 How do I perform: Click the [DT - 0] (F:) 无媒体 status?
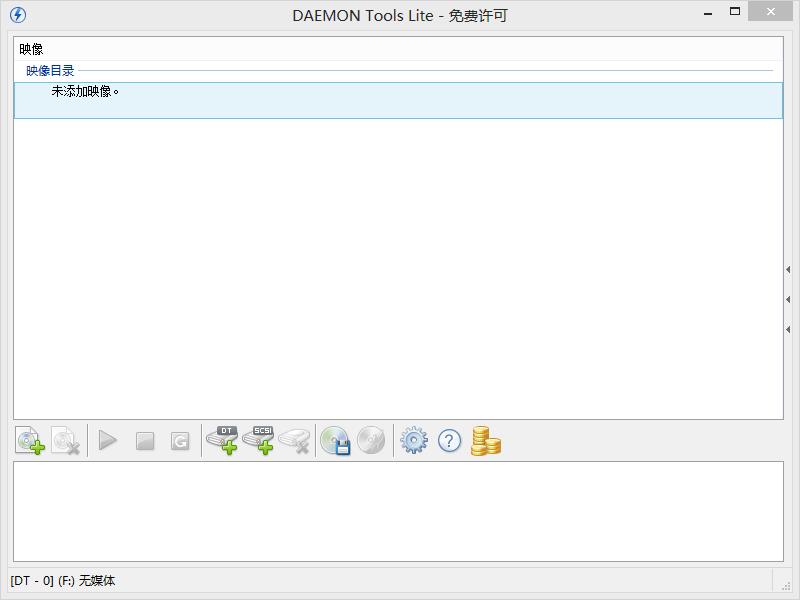point(63,581)
